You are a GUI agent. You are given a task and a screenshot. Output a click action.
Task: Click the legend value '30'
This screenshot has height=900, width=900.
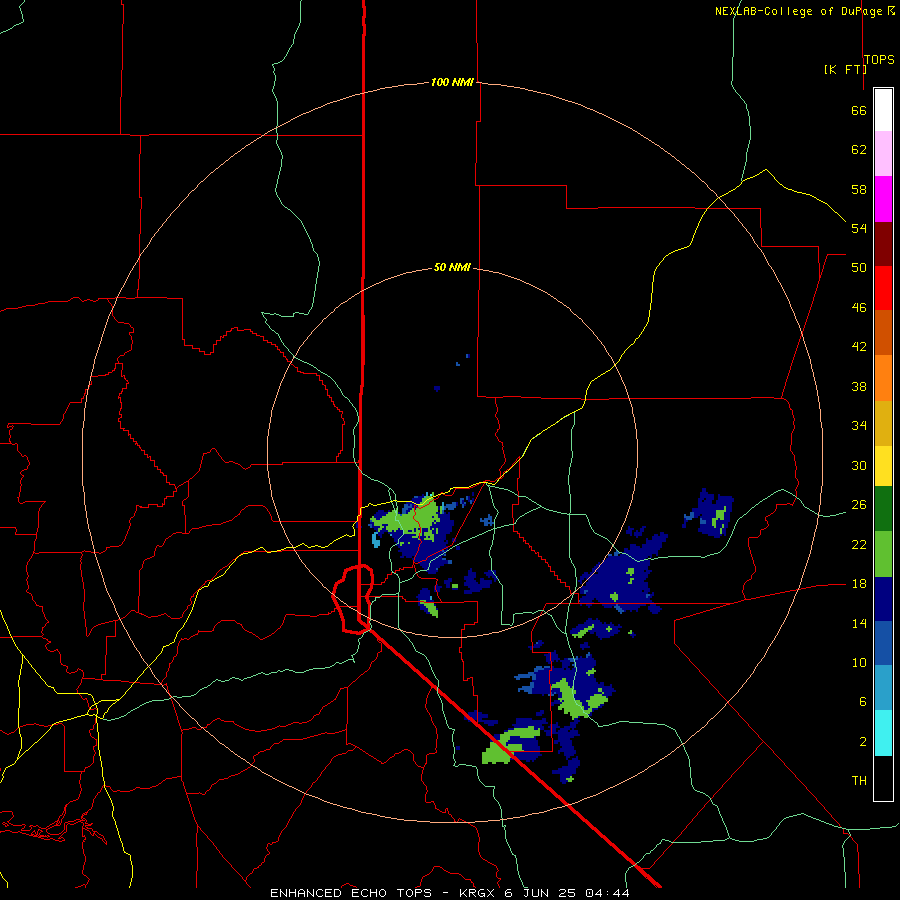(x=859, y=465)
